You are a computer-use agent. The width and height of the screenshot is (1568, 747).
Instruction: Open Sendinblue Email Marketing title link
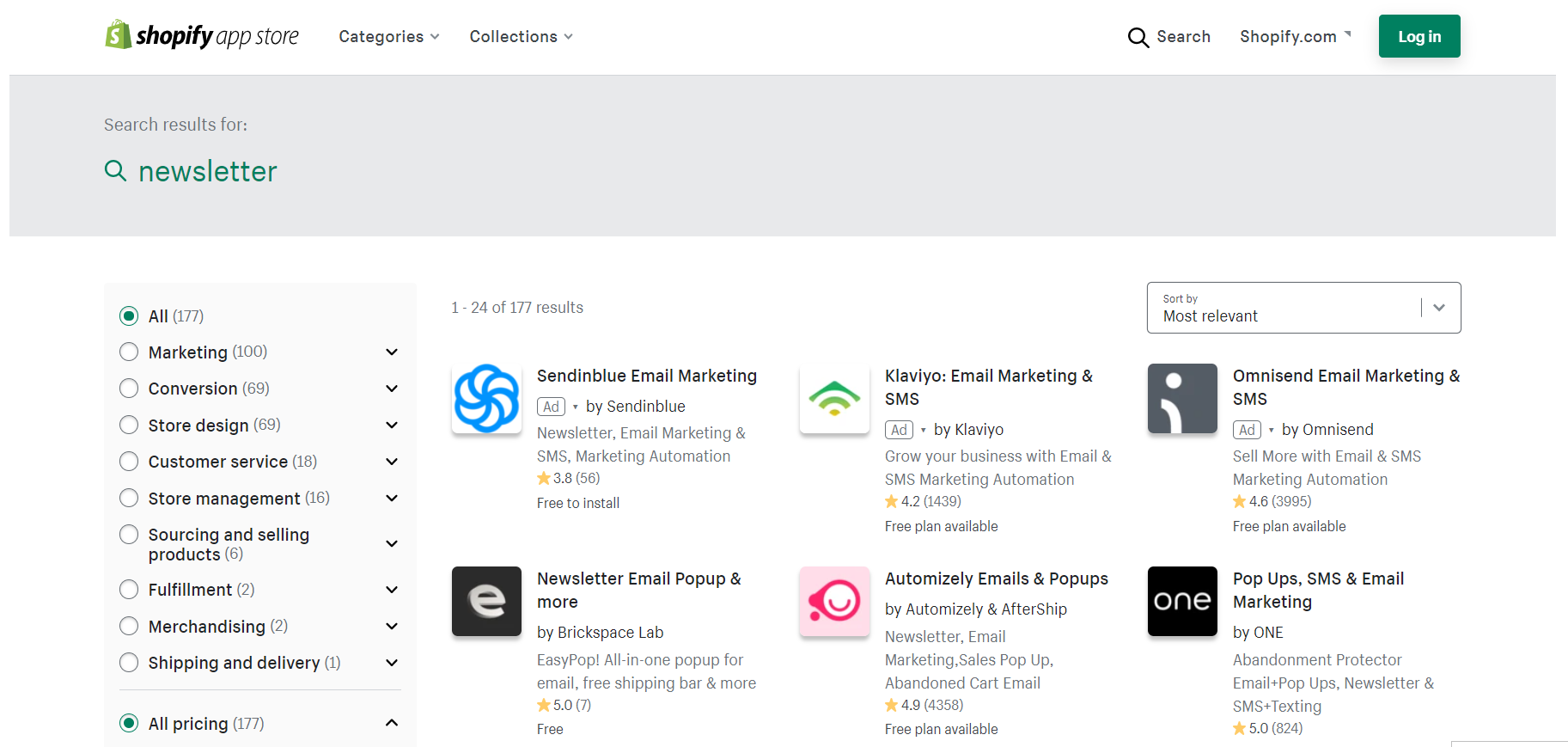click(647, 376)
